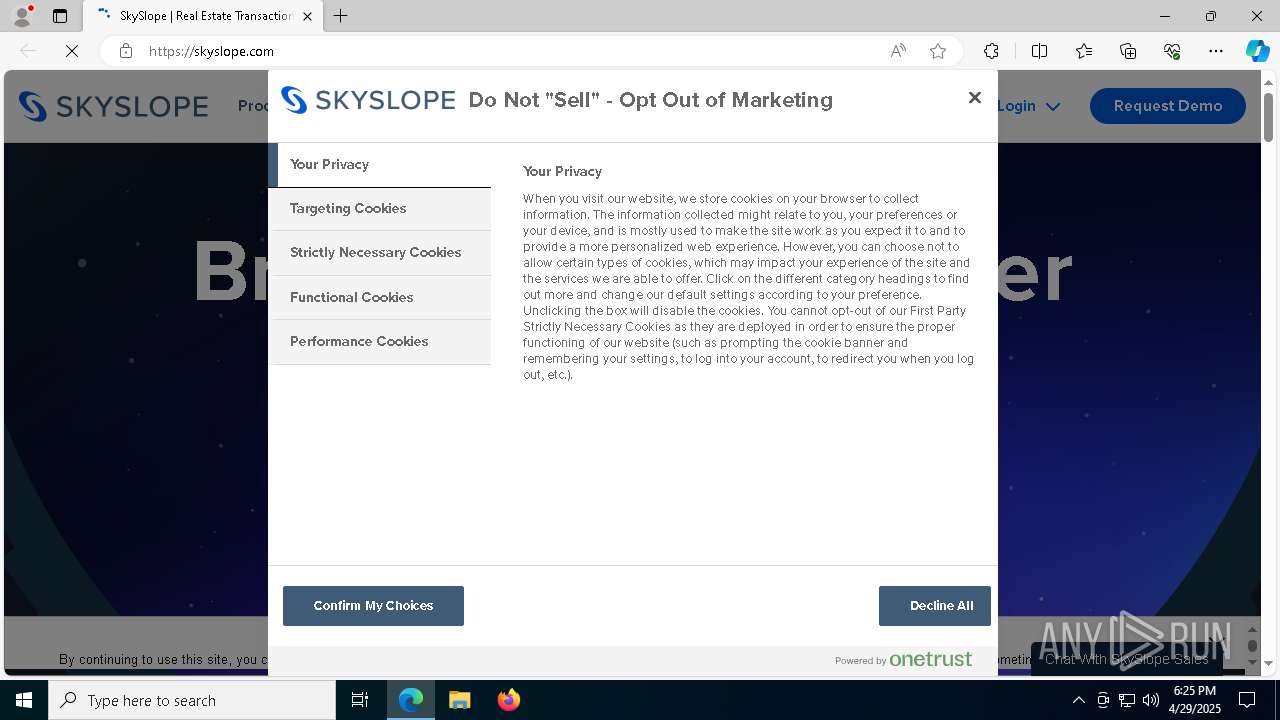Open Settings and more ellipsis menu
Viewport: 1280px width, 720px height.
point(1216,51)
